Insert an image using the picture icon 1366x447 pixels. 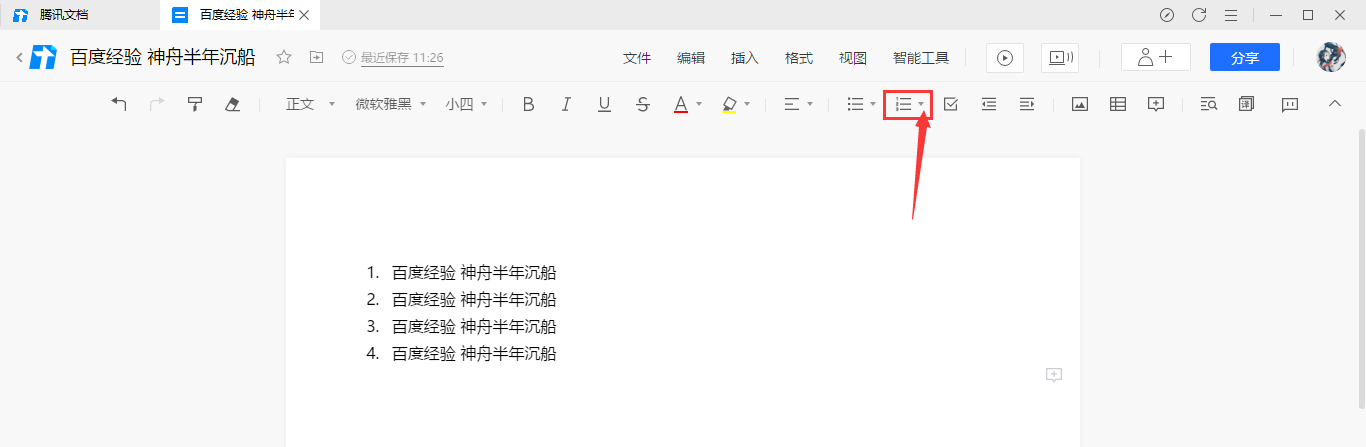1079,104
